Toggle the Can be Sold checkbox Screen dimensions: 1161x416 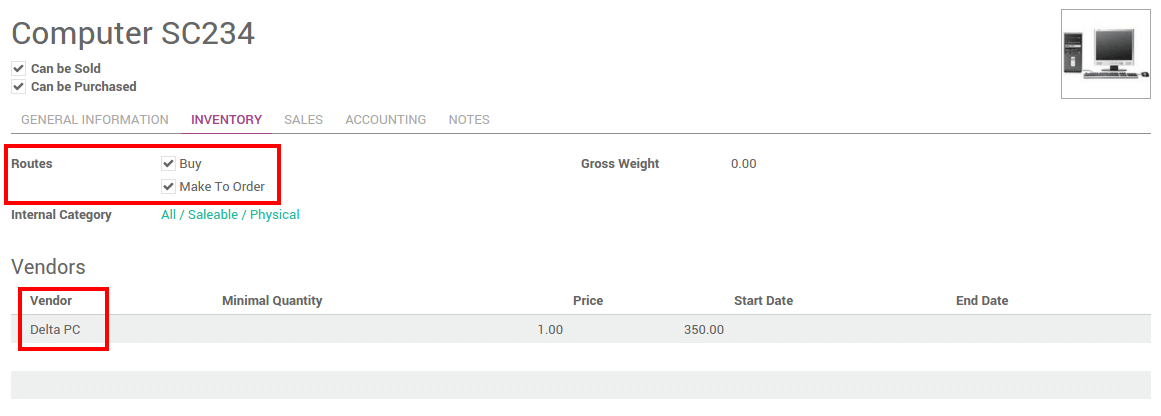(18, 69)
